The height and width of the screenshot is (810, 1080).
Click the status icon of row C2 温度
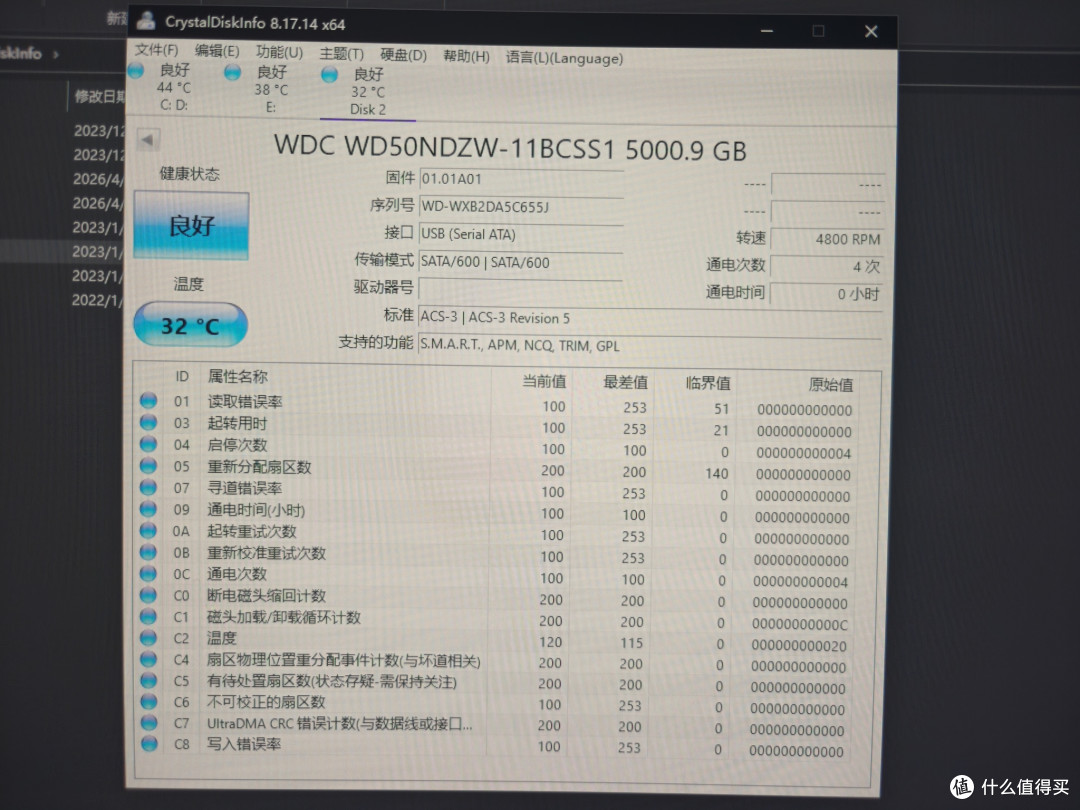(148, 637)
